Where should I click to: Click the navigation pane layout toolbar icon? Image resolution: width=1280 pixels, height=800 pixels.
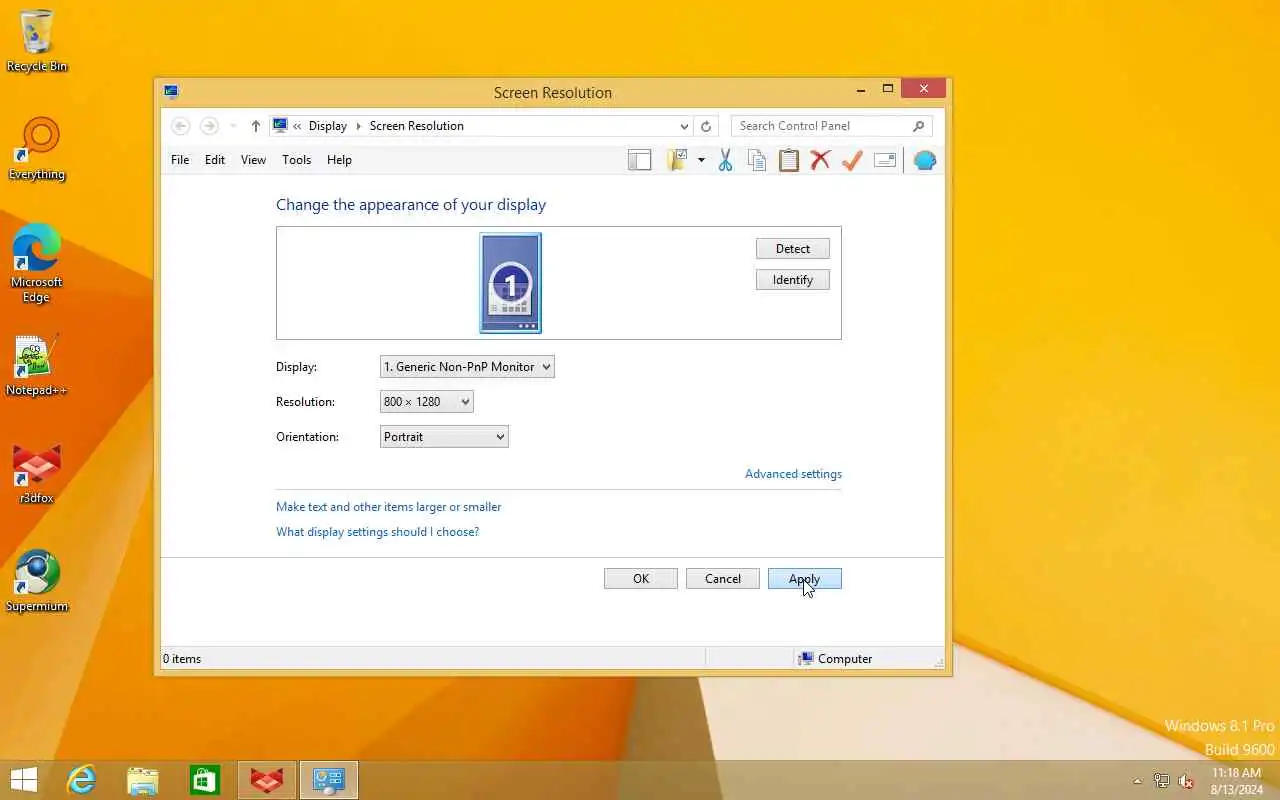click(639, 160)
